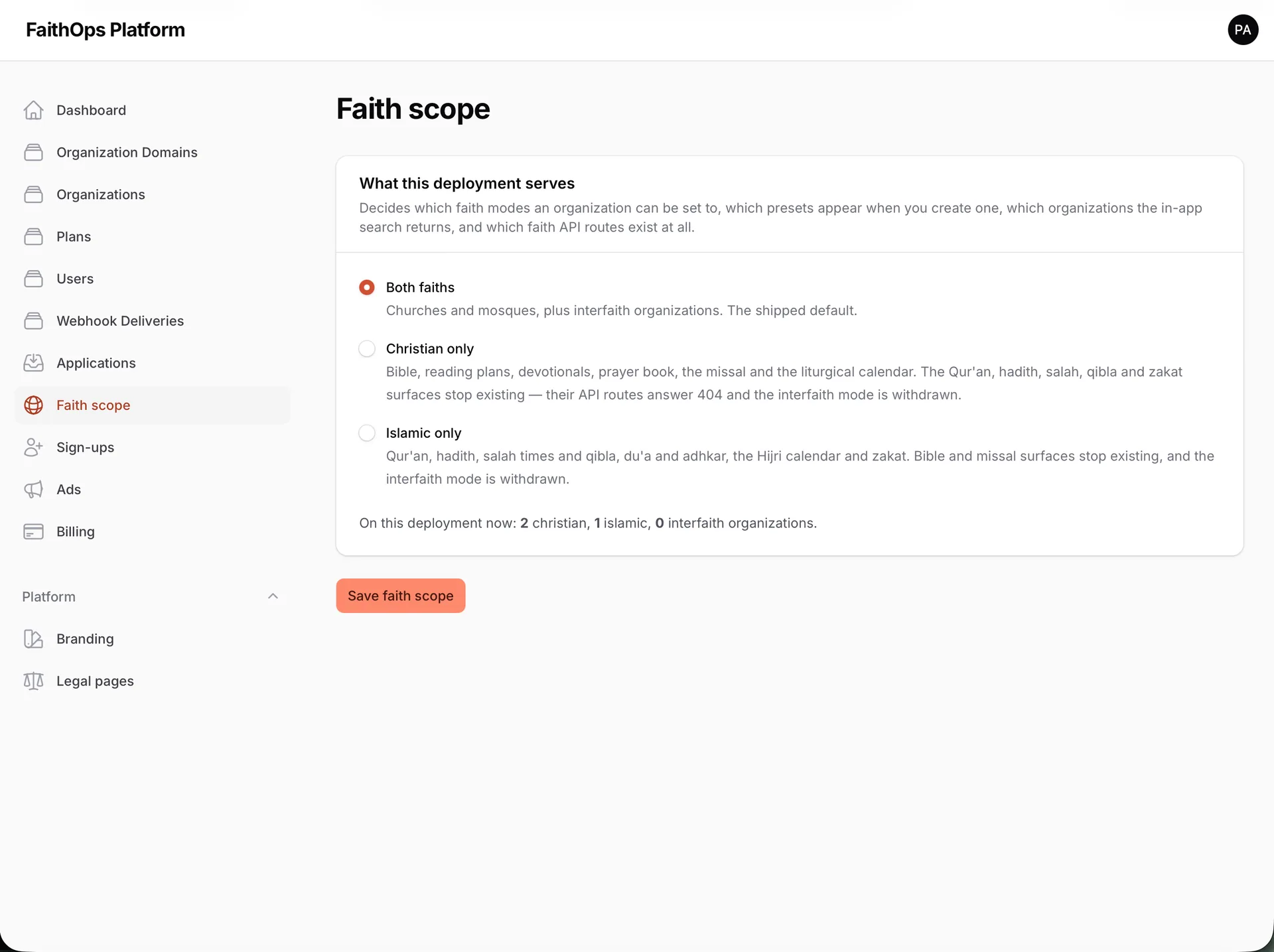1274x952 pixels.
Task: Open Legal pages under Platform
Action: click(153, 681)
